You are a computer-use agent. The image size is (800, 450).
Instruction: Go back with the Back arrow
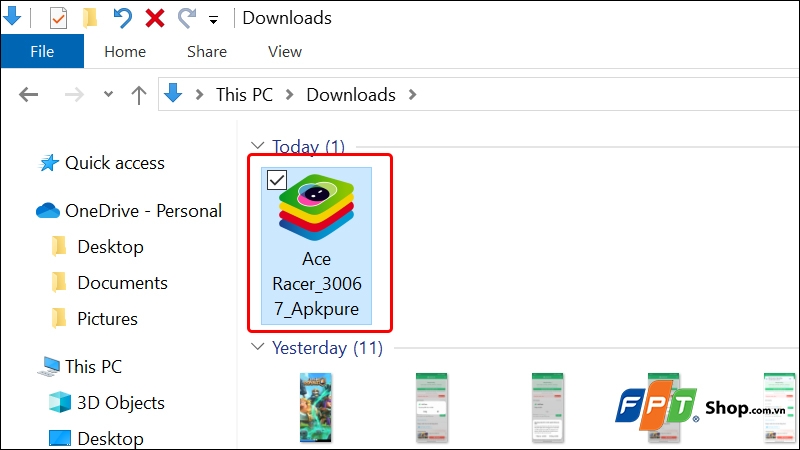[29, 94]
